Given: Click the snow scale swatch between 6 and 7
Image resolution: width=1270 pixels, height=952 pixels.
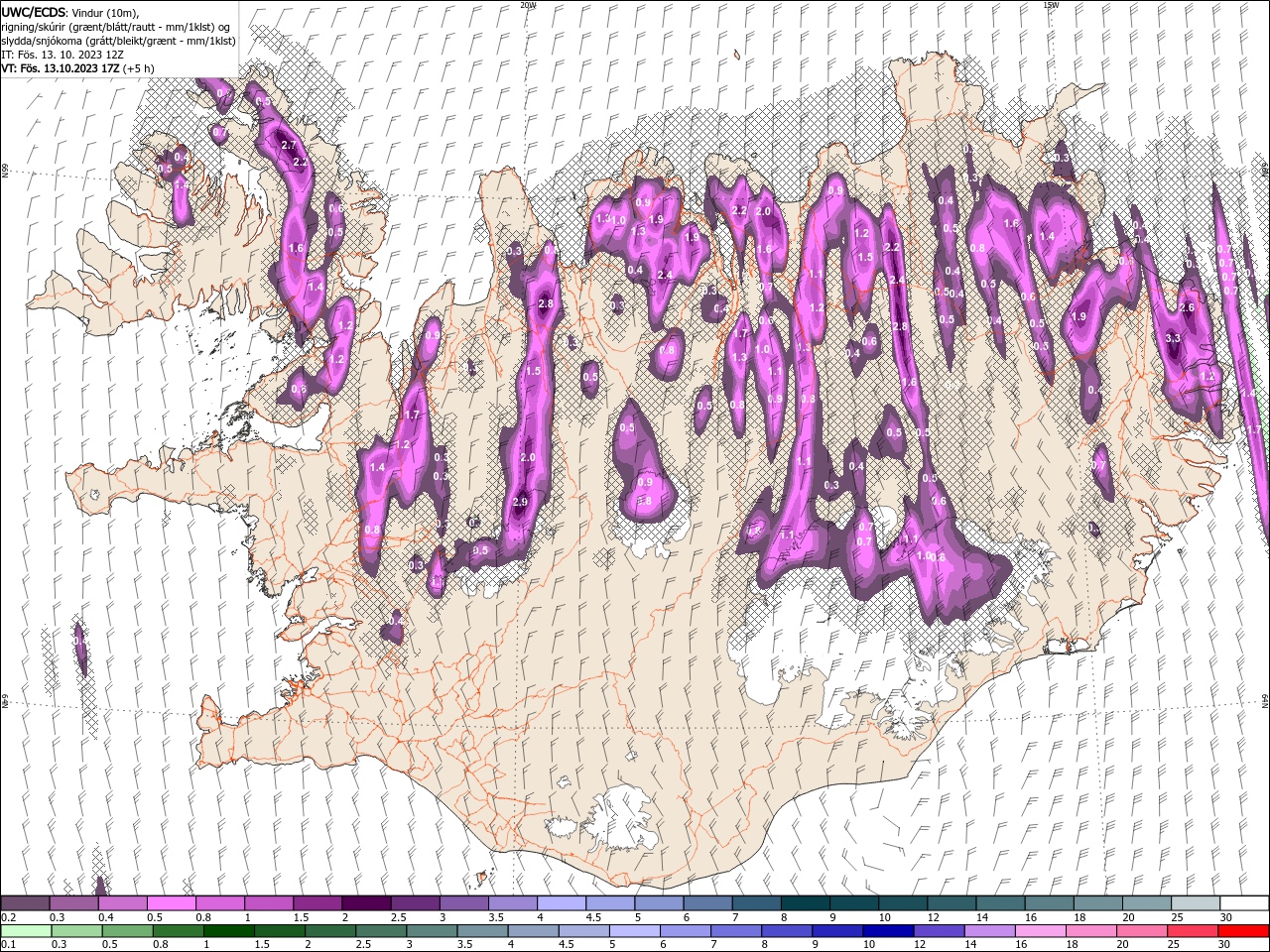Looking at the screenshot, I should [707, 903].
